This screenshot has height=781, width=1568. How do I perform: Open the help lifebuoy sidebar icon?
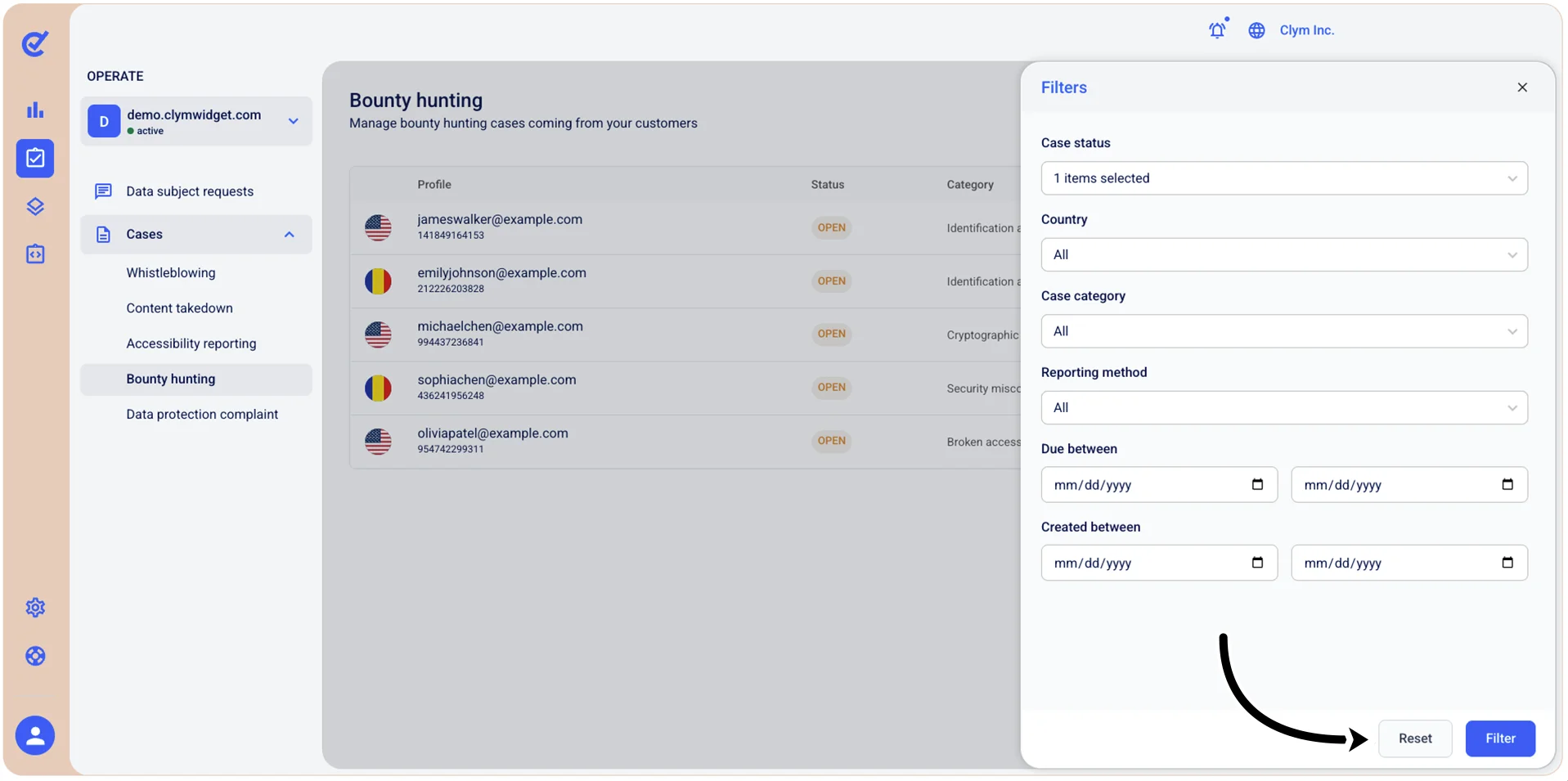click(x=35, y=656)
